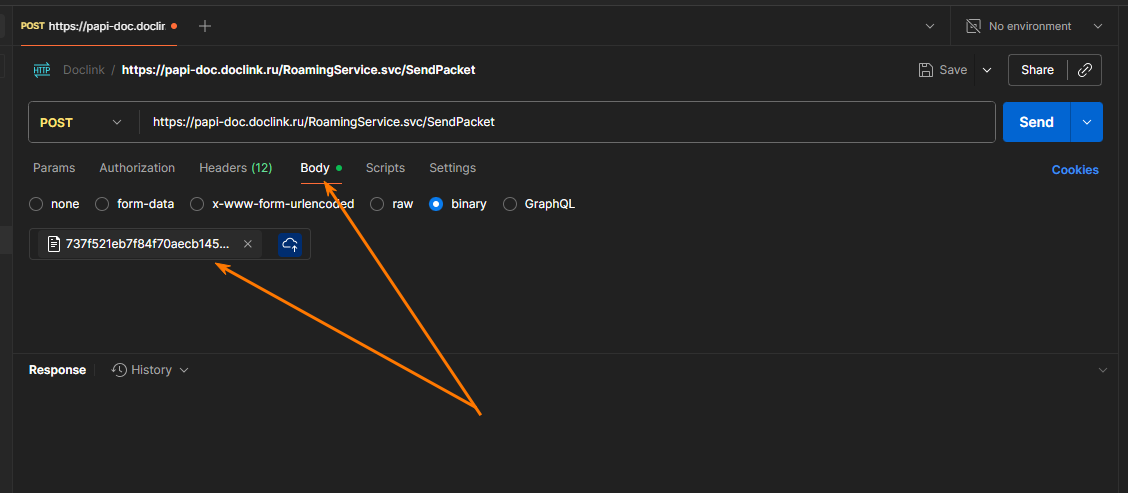Click the No environment icon
This screenshot has height=493, width=1128.
tap(973, 26)
